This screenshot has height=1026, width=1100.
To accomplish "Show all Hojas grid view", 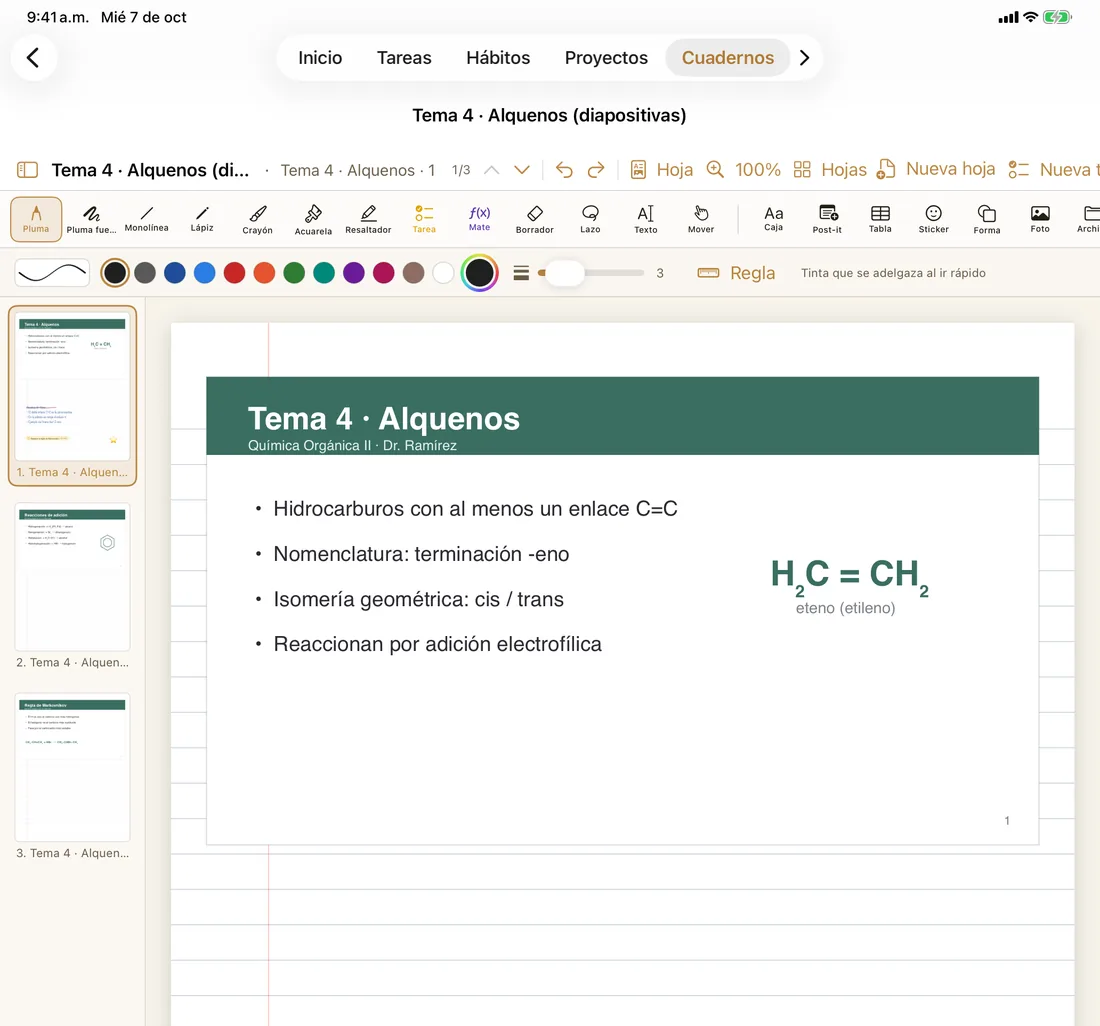I will point(830,170).
